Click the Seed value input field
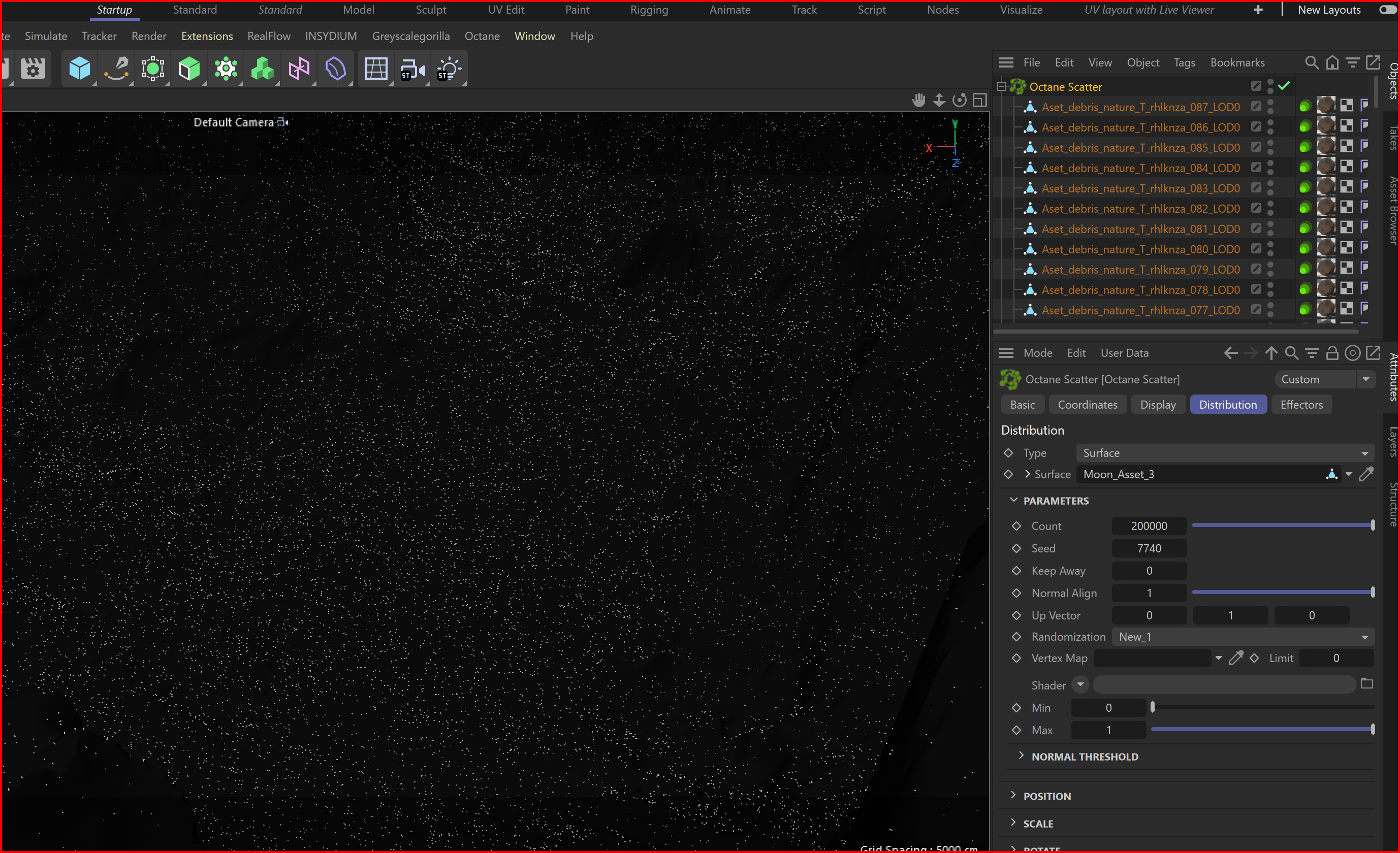Screen dimensions: 1400x853 1149,548
